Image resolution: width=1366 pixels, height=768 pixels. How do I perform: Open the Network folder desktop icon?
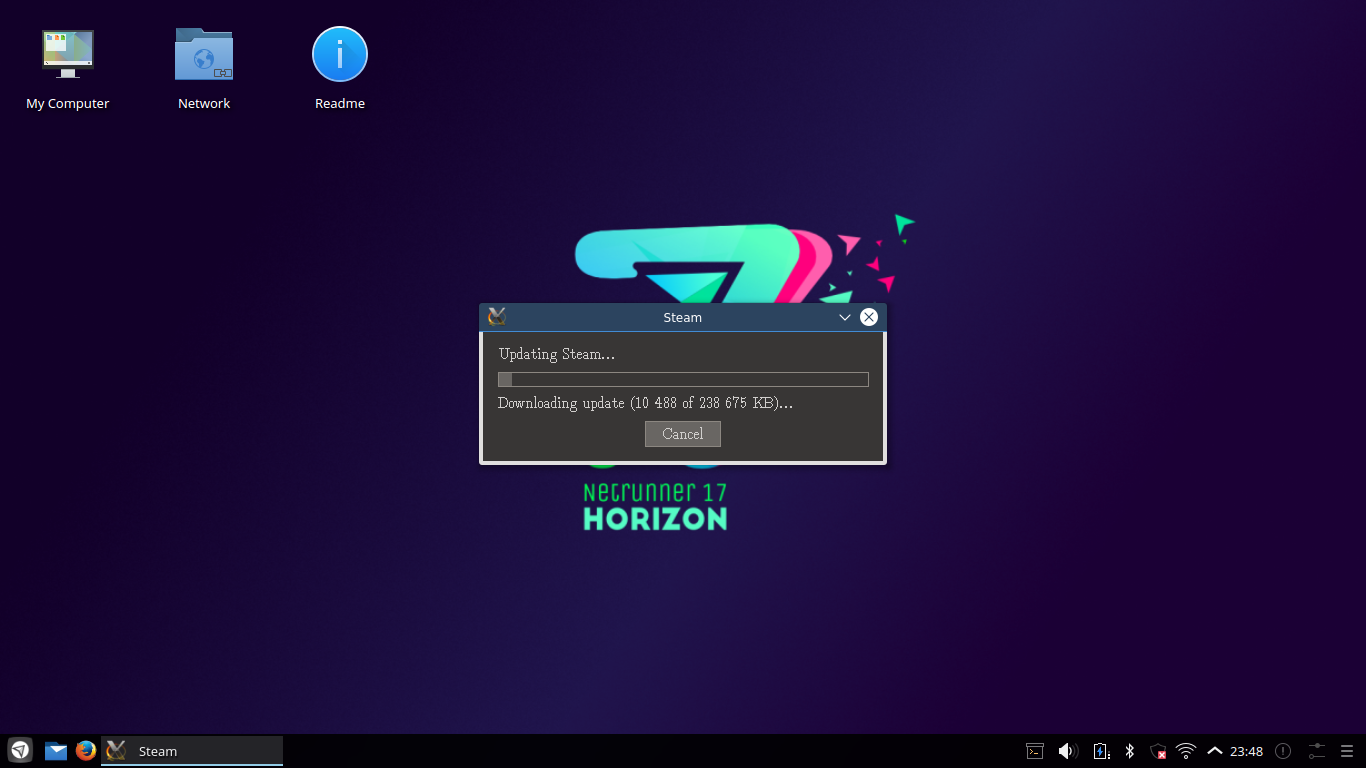(x=204, y=69)
